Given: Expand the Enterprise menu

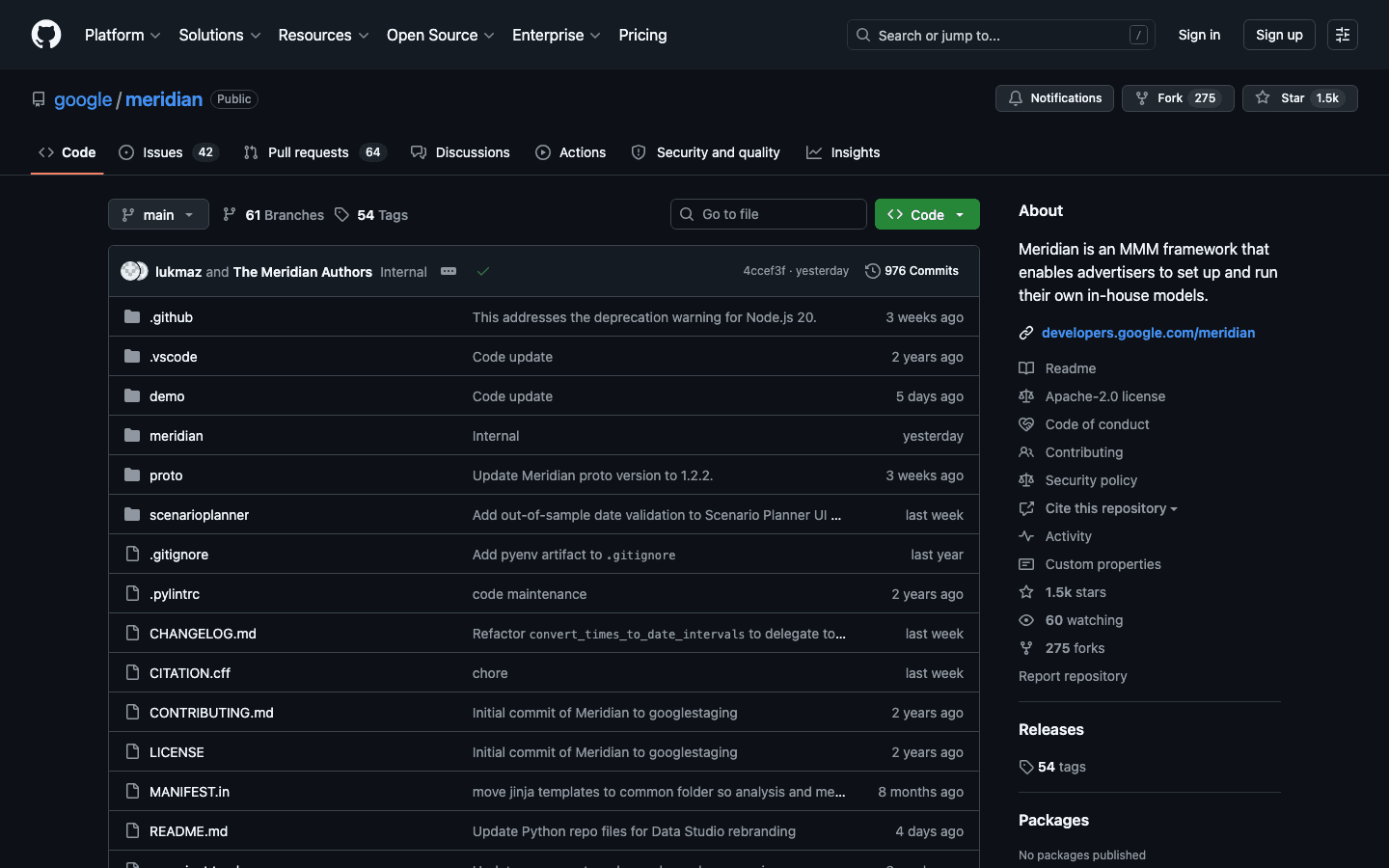Looking at the screenshot, I should [x=557, y=35].
